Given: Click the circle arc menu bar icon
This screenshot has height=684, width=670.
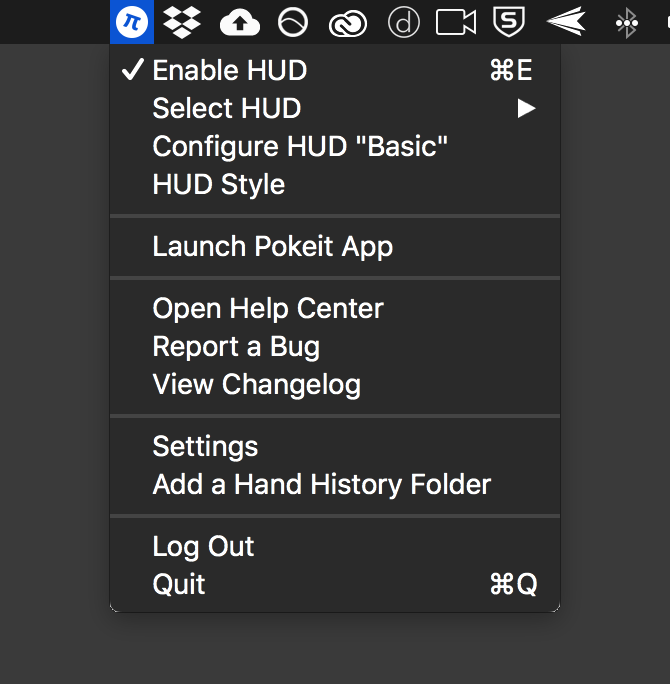Looking at the screenshot, I should (x=293, y=22).
